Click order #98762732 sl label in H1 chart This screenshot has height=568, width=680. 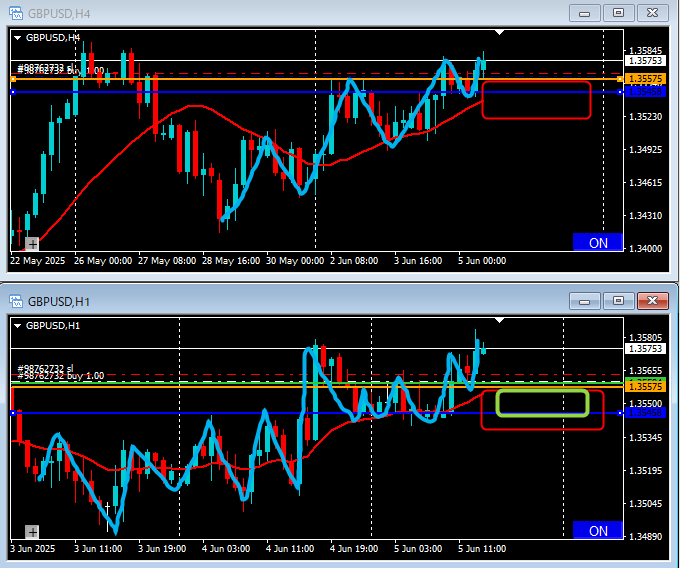click(46, 369)
